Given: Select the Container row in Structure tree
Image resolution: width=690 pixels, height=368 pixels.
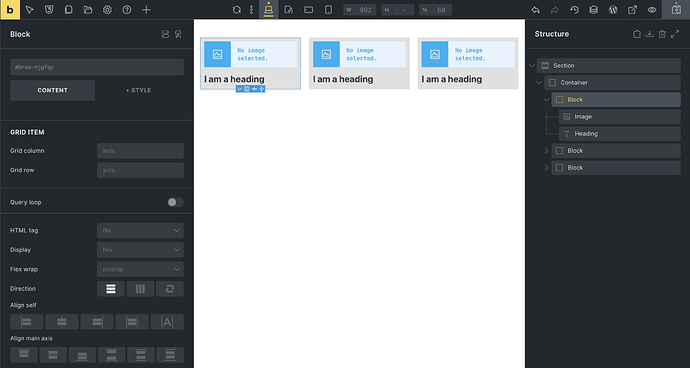Looking at the screenshot, I should (613, 83).
